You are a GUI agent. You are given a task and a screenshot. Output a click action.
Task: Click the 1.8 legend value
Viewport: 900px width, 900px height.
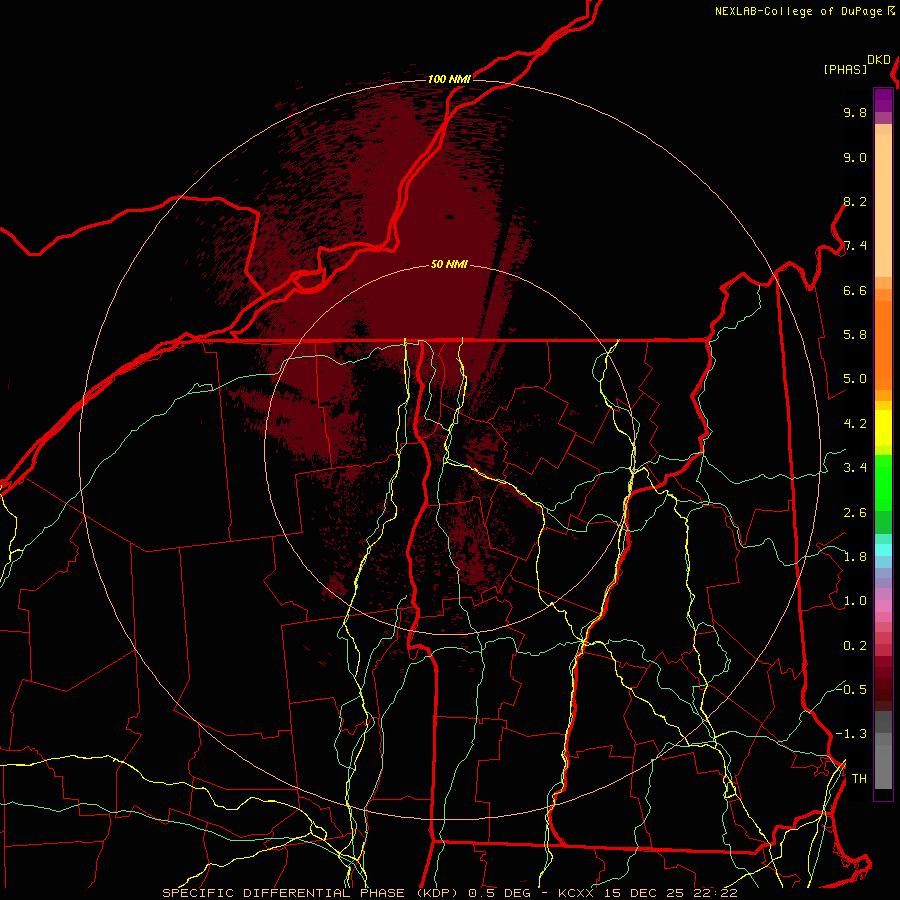coord(855,557)
